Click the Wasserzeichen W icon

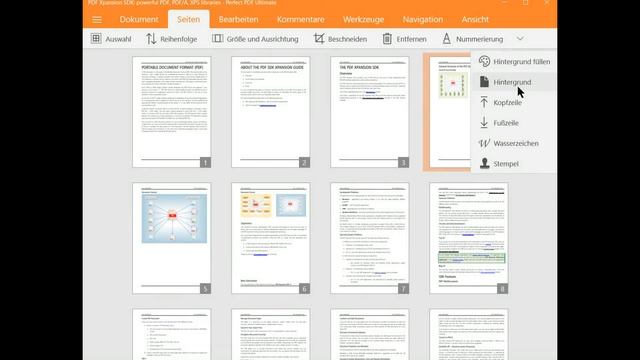484,143
